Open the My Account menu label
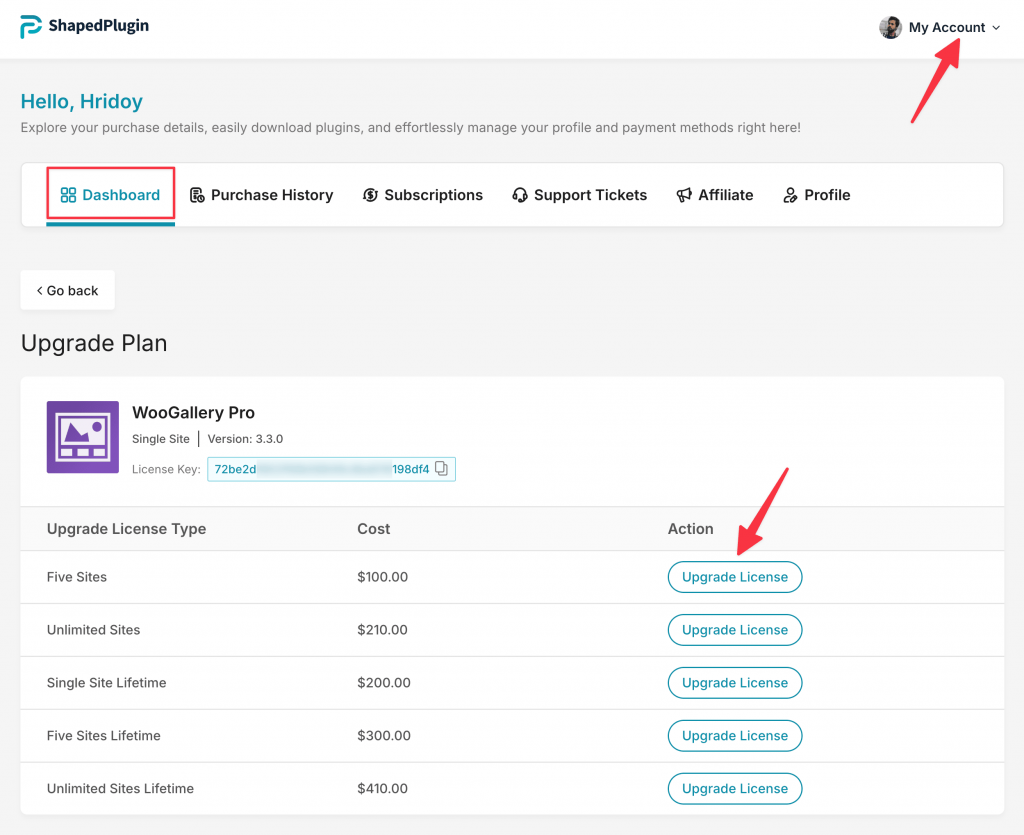 coord(947,27)
